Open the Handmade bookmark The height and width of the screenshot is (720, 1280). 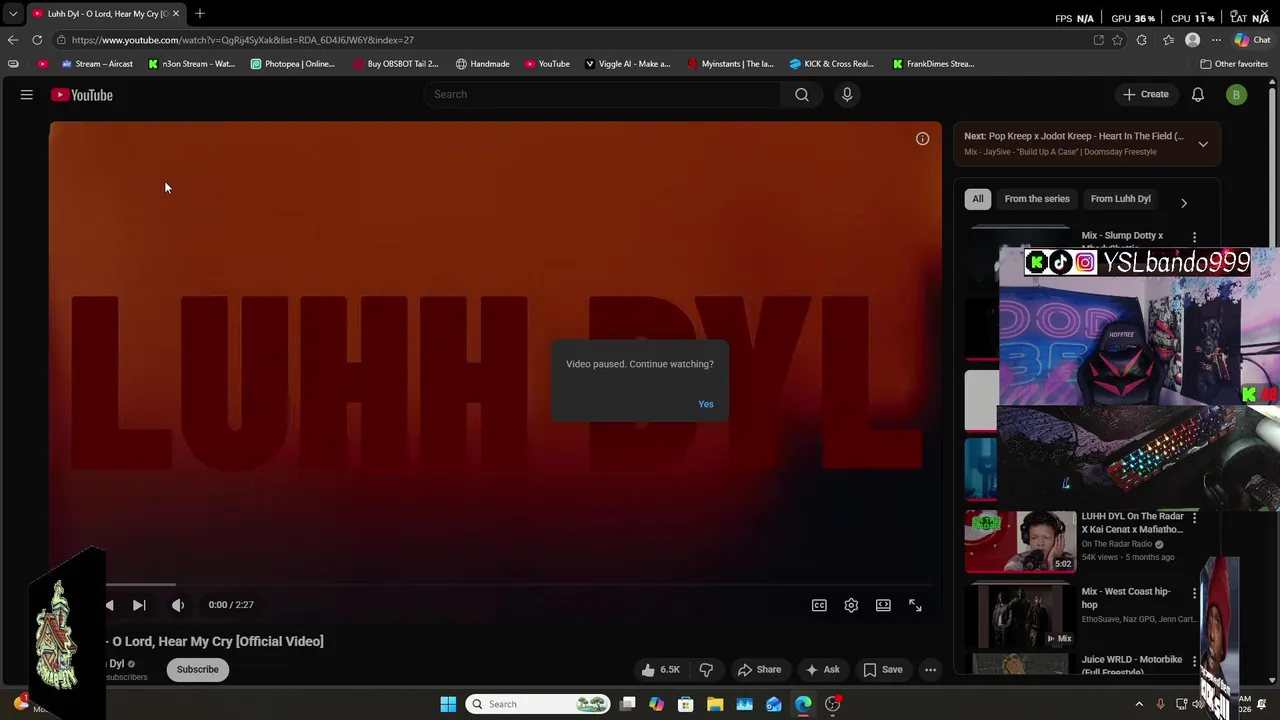[483, 64]
